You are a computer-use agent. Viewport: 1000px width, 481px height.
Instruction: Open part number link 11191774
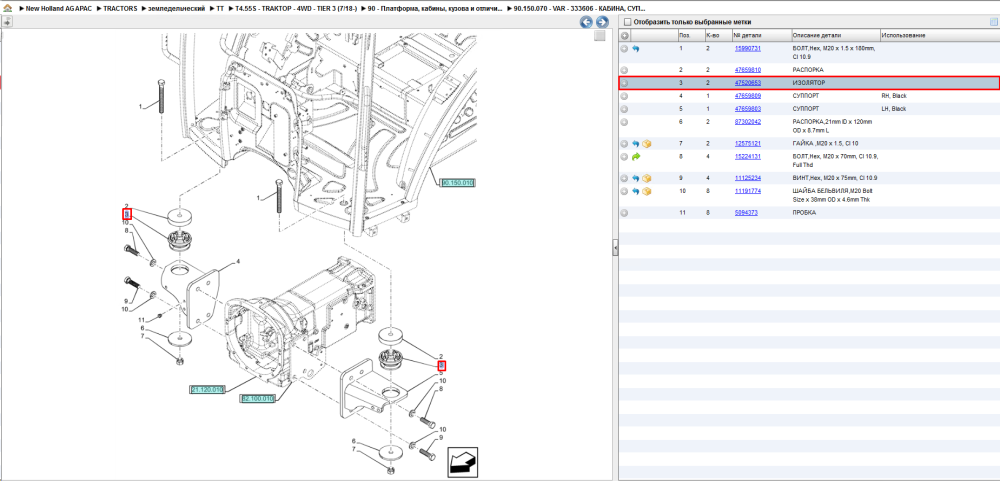point(747,191)
